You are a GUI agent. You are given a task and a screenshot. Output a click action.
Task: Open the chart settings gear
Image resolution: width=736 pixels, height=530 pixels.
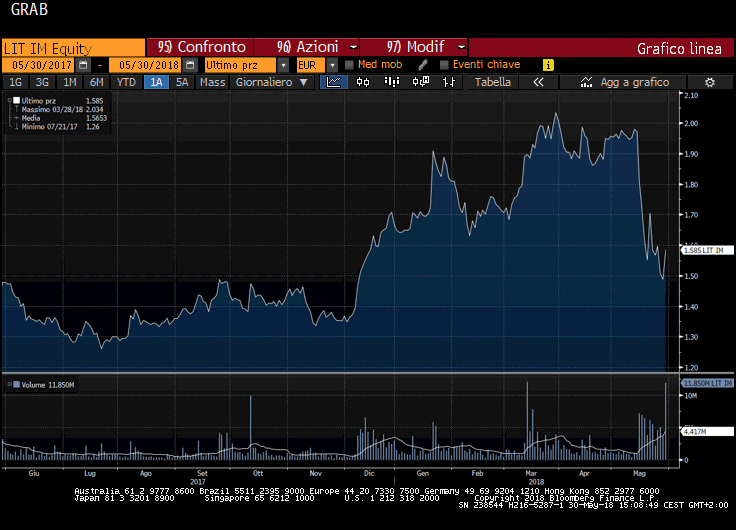tap(709, 82)
